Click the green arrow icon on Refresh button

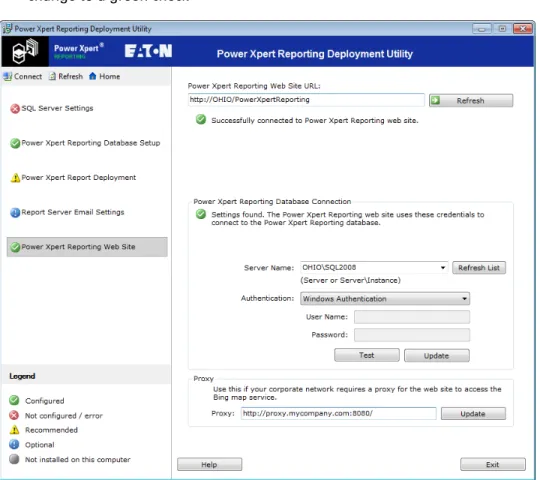pos(435,100)
